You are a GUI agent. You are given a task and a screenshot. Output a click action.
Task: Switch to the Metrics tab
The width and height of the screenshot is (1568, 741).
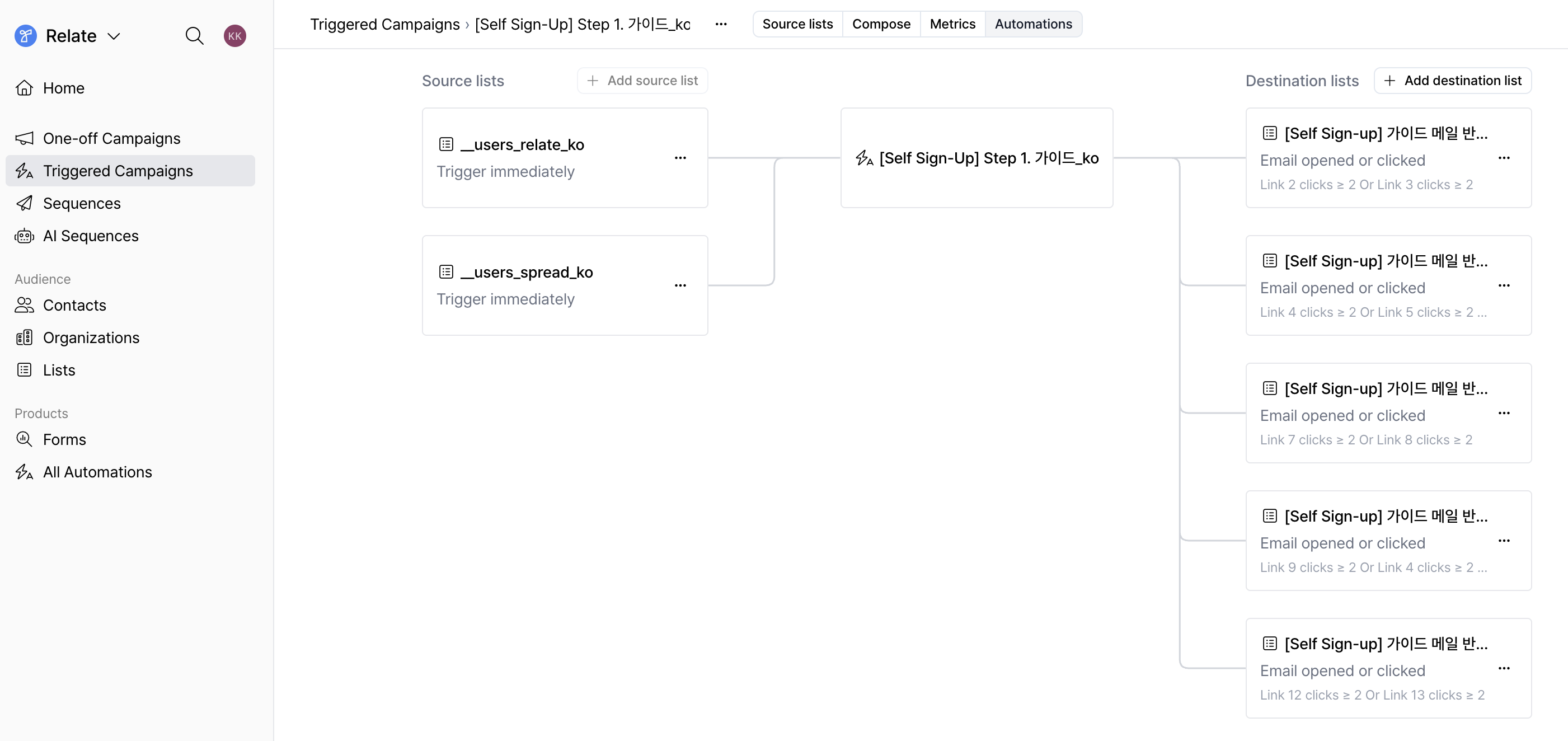coord(952,24)
